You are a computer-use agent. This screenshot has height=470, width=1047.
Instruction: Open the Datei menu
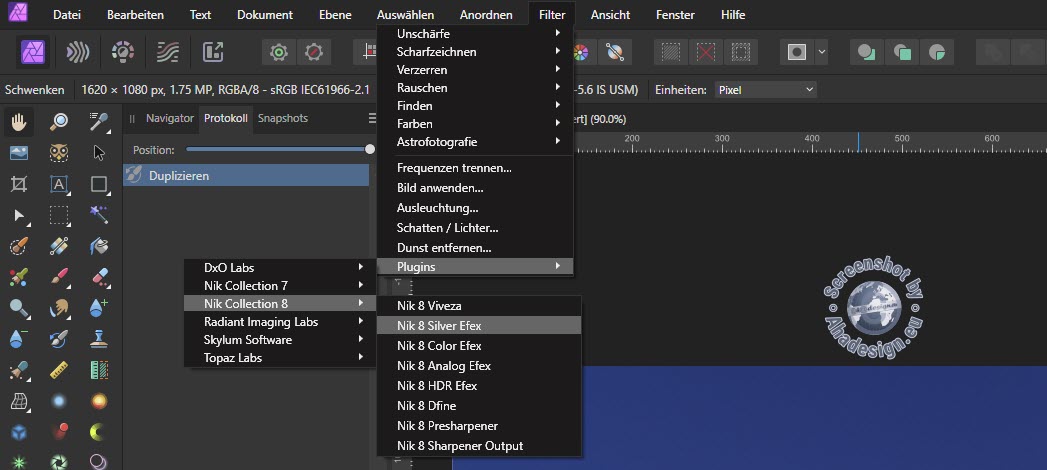tap(67, 15)
